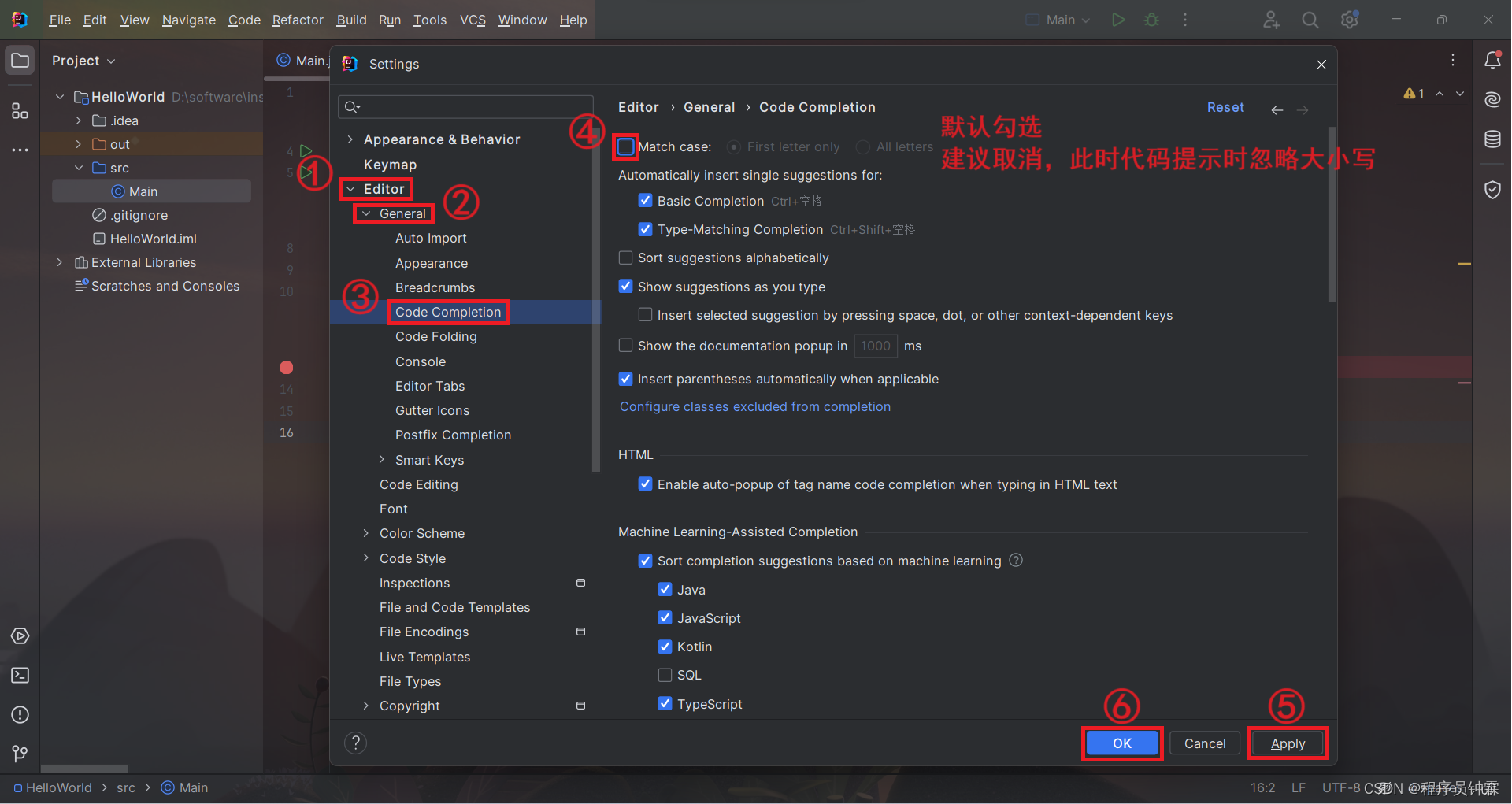Open the Structure tool window icon
This screenshot has width=1512, height=804.
pos(20,111)
